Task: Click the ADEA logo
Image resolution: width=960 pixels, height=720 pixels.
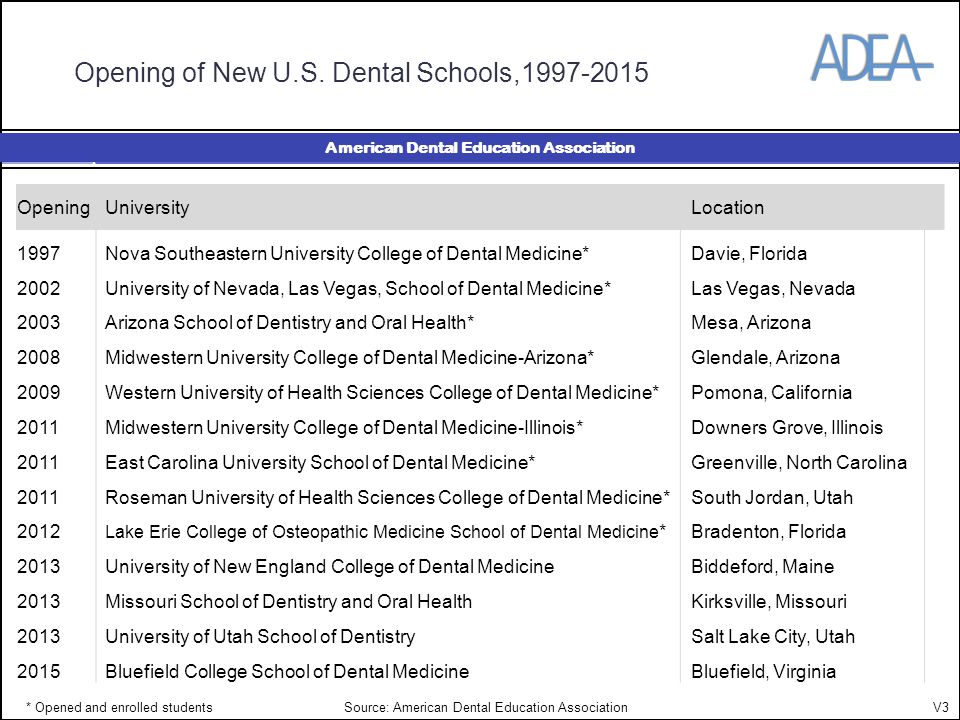Action: click(x=872, y=58)
